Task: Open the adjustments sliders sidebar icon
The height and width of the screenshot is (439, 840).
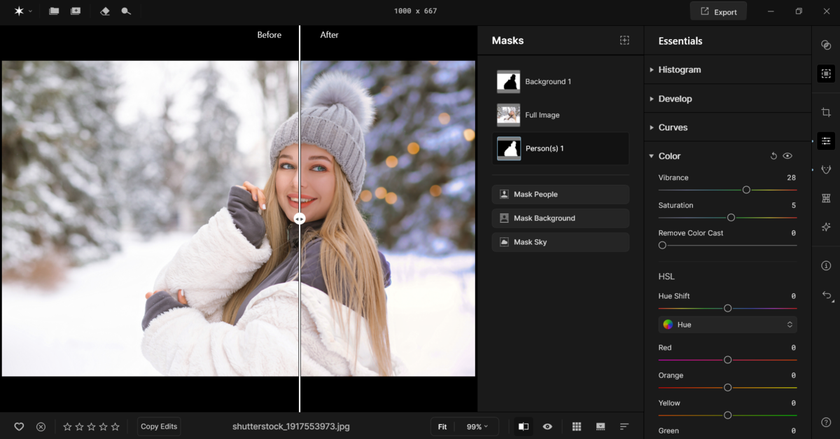Action: tap(826, 141)
